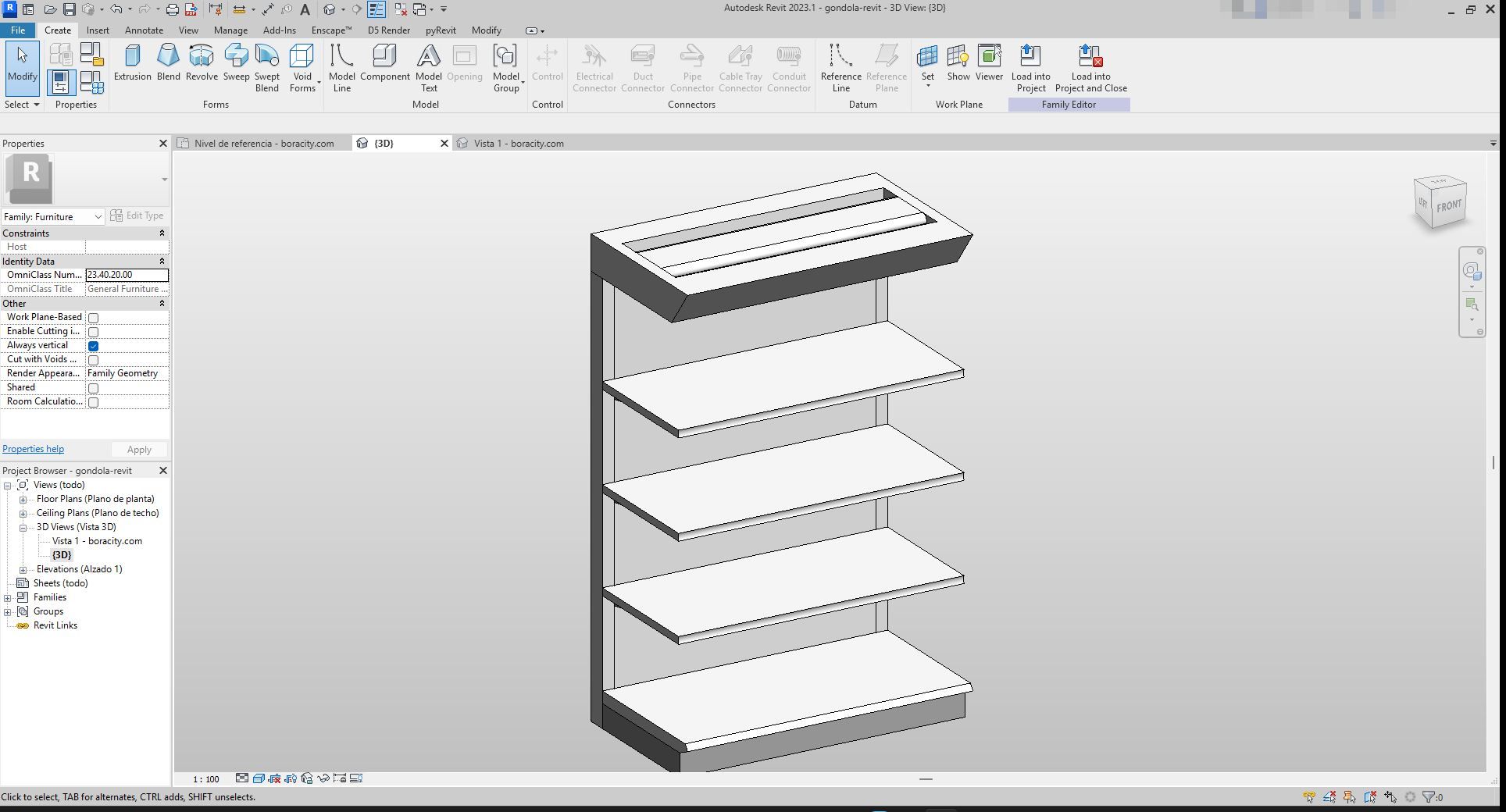Start a Model Line
The width and height of the screenshot is (1506, 812).
point(341,68)
